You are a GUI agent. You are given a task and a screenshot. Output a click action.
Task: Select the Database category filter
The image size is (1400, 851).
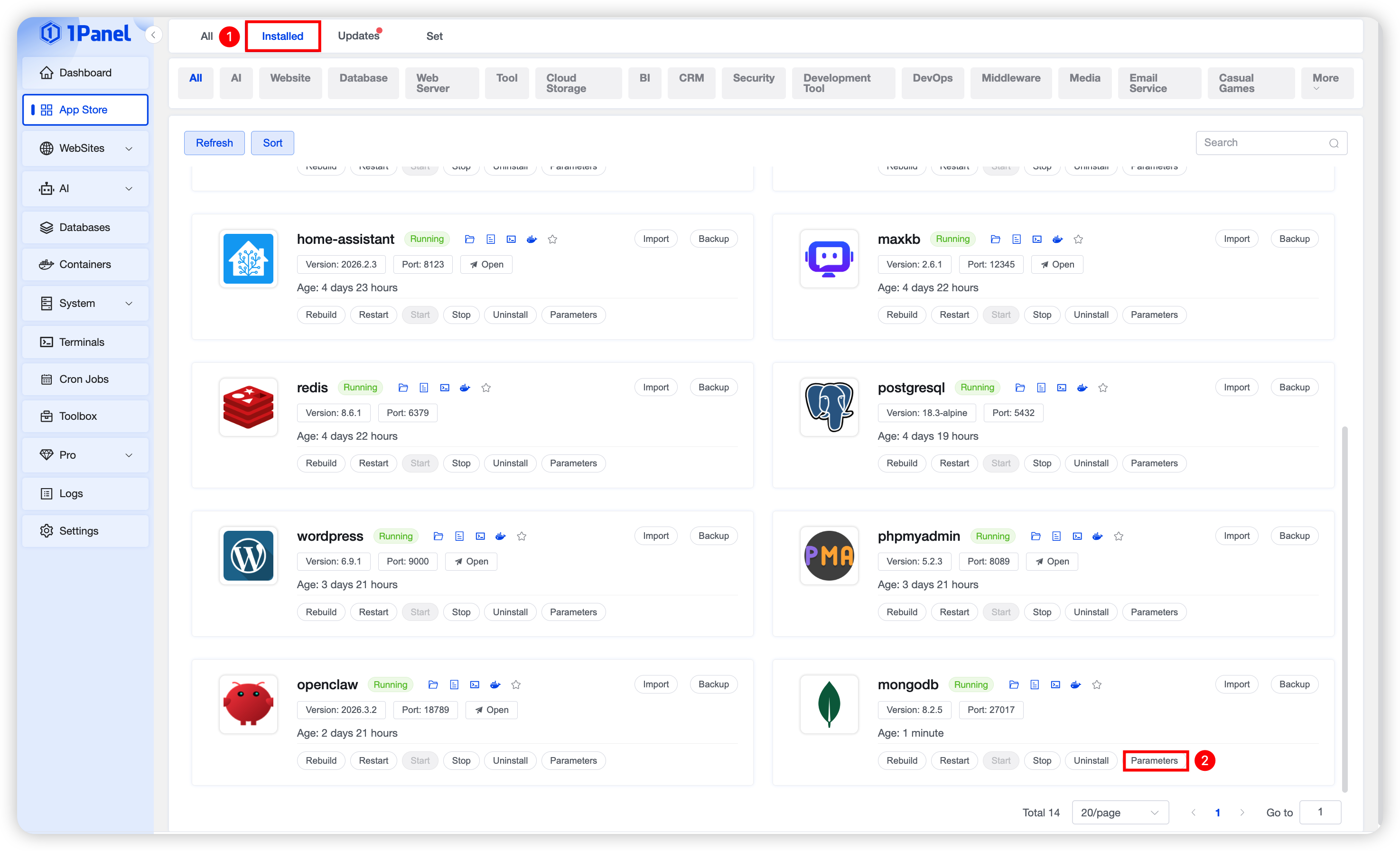(x=363, y=78)
